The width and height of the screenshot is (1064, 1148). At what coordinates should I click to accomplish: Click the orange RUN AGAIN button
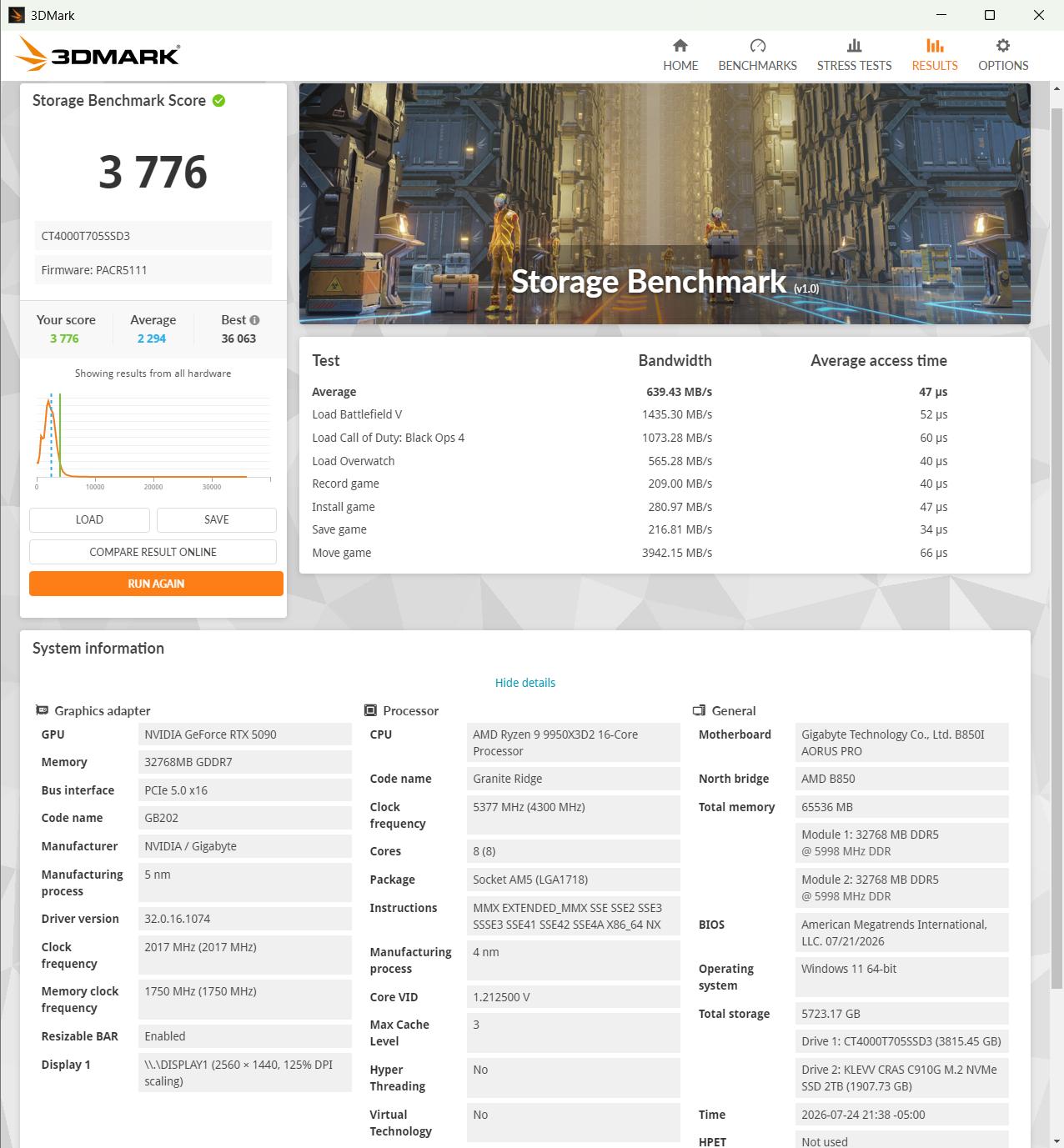tap(156, 584)
